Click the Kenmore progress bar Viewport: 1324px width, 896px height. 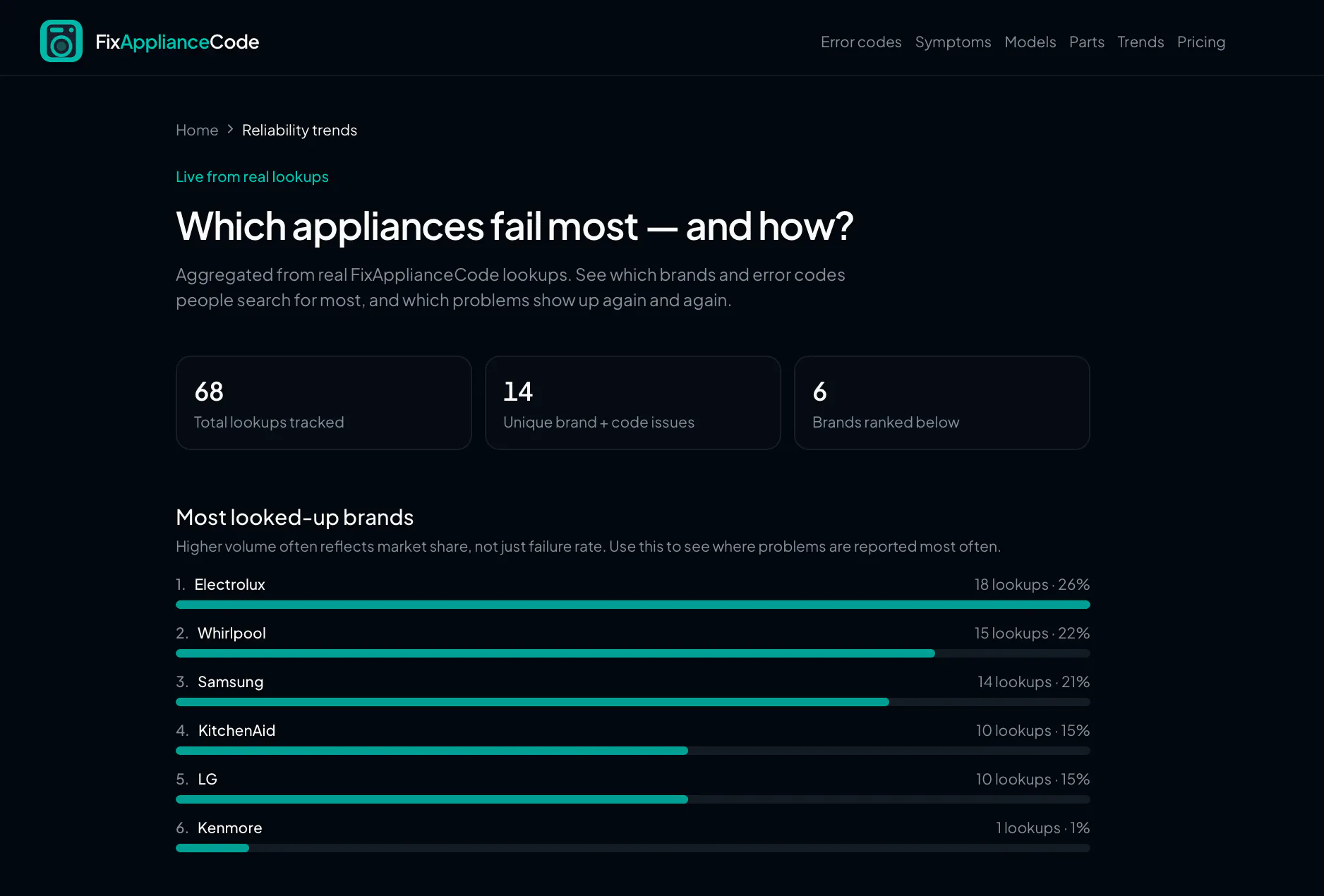(x=633, y=848)
